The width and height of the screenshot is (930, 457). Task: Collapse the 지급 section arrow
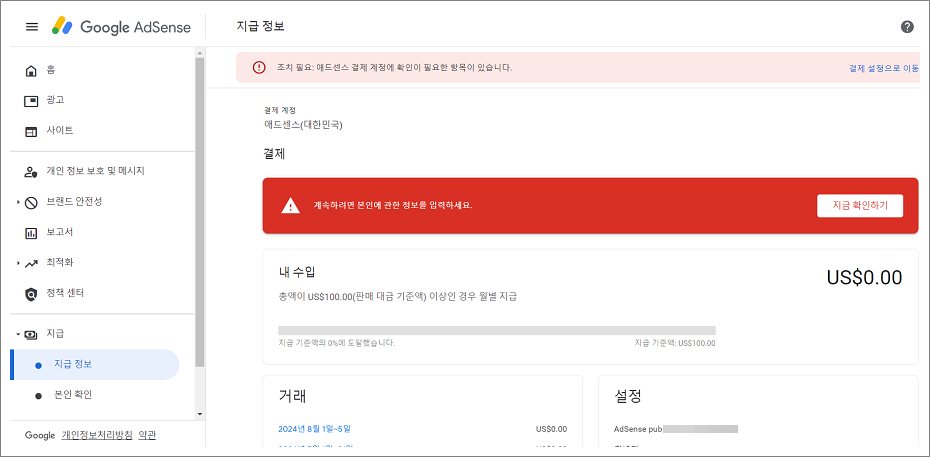[x=18, y=334]
